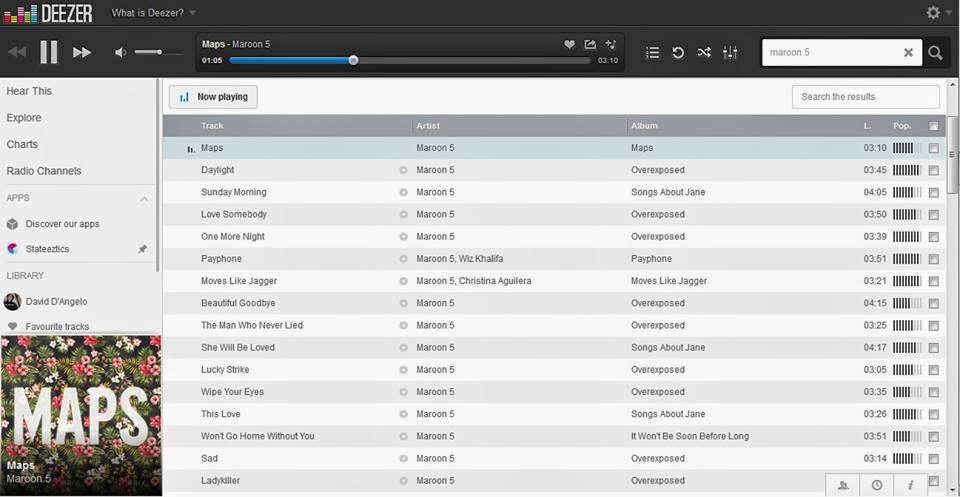Open info icon in bottom toolbar
The width and height of the screenshot is (960, 497).
pyautogui.click(x=910, y=485)
